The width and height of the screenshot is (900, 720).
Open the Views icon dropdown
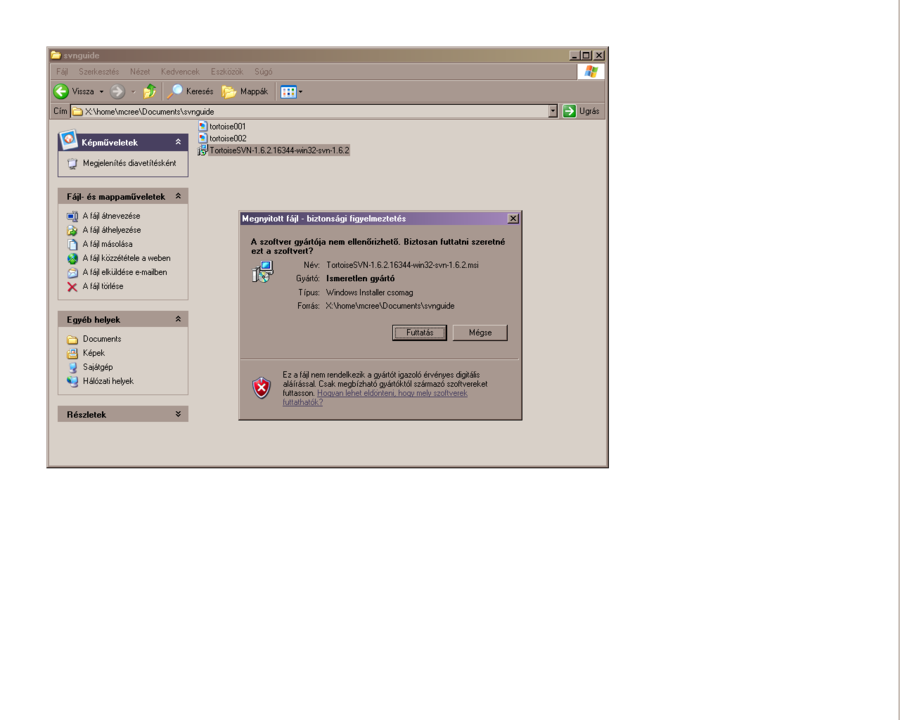point(291,92)
